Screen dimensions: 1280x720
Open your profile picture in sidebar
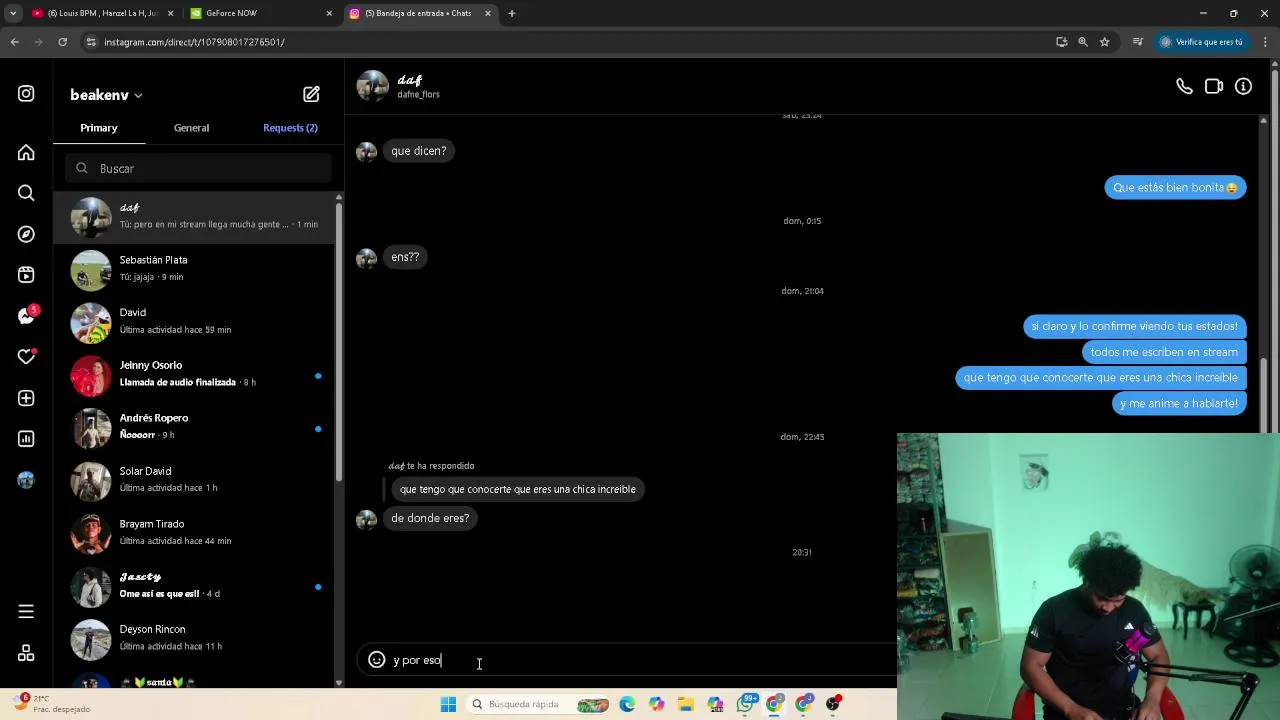26,480
